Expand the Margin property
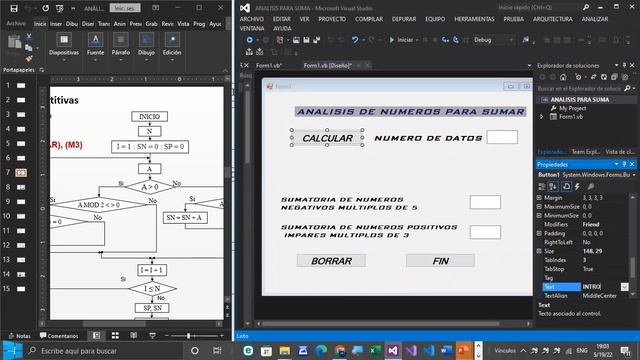 (539, 198)
